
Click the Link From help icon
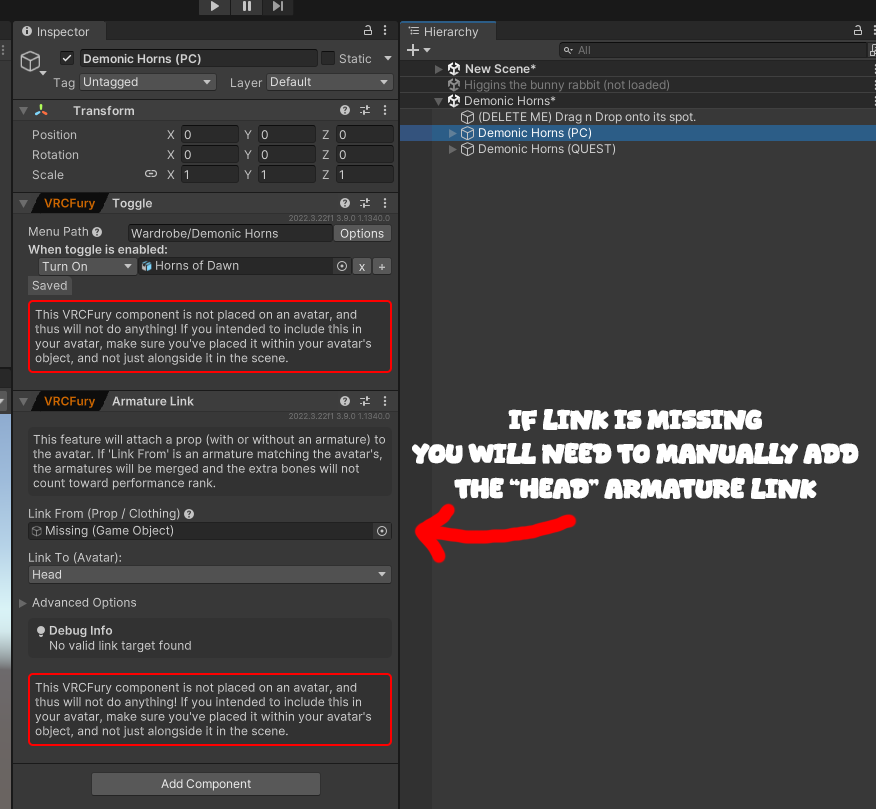point(189,514)
